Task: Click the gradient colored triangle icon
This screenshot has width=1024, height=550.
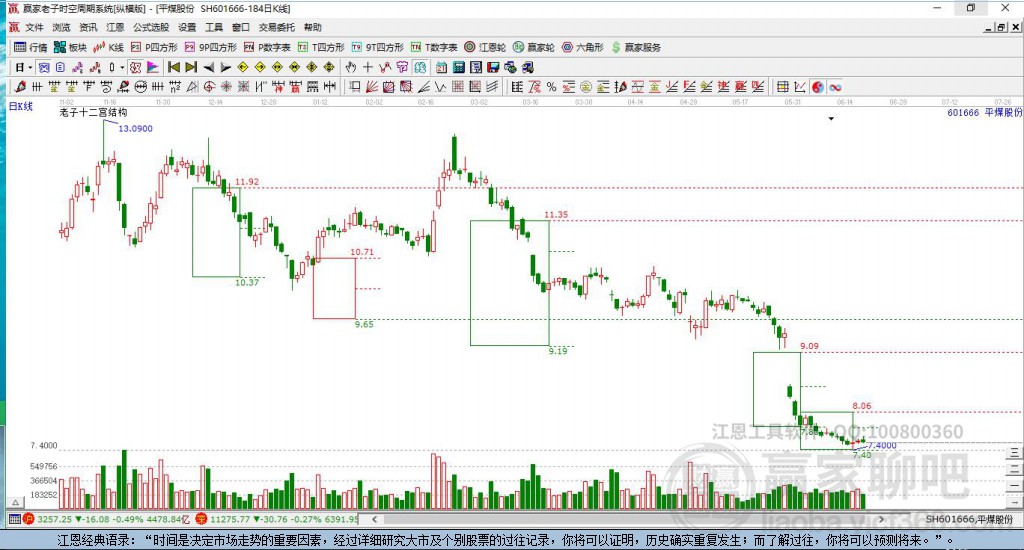Action: (x=152, y=67)
